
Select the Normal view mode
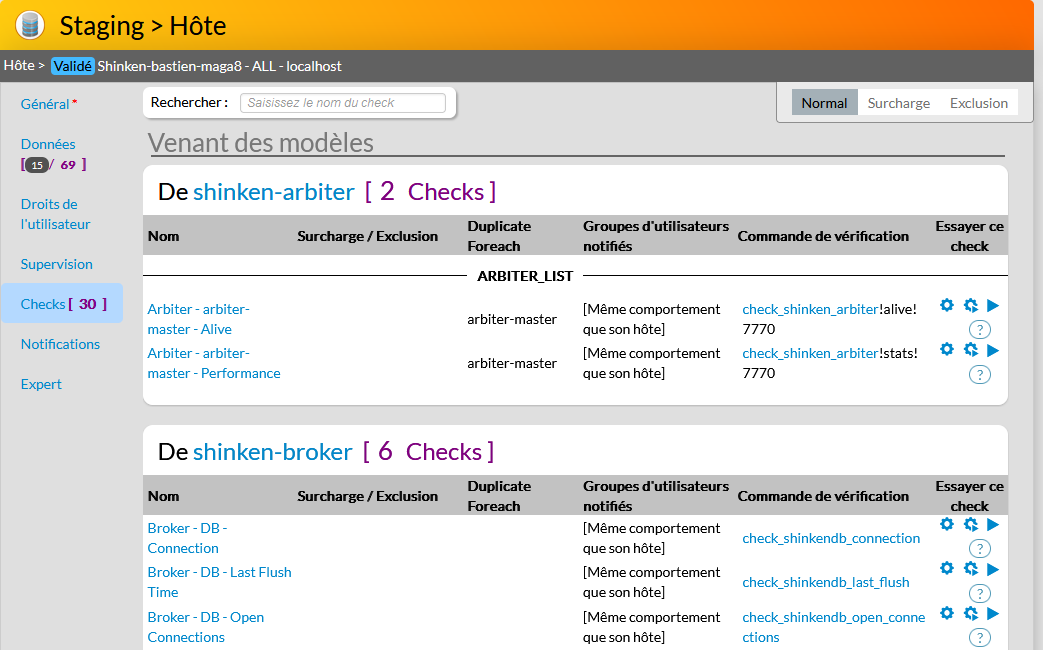point(824,103)
